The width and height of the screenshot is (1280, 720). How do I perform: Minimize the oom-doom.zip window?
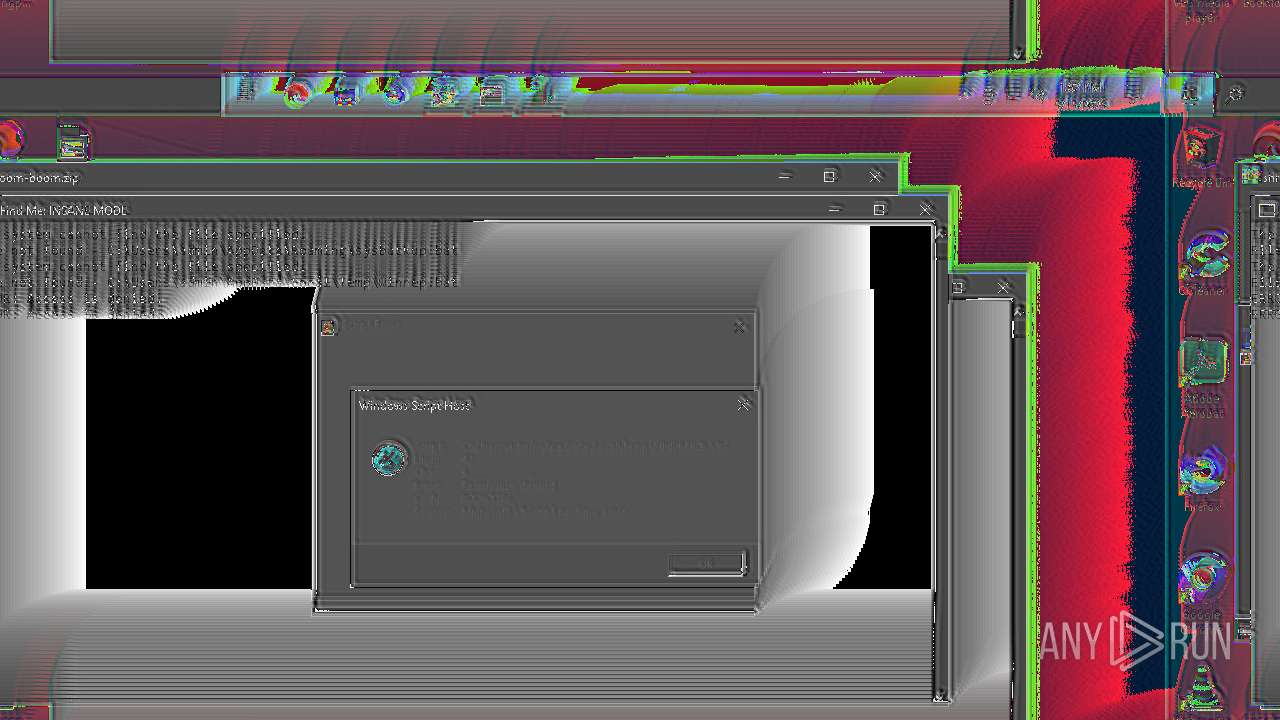(x=785, y=176)
